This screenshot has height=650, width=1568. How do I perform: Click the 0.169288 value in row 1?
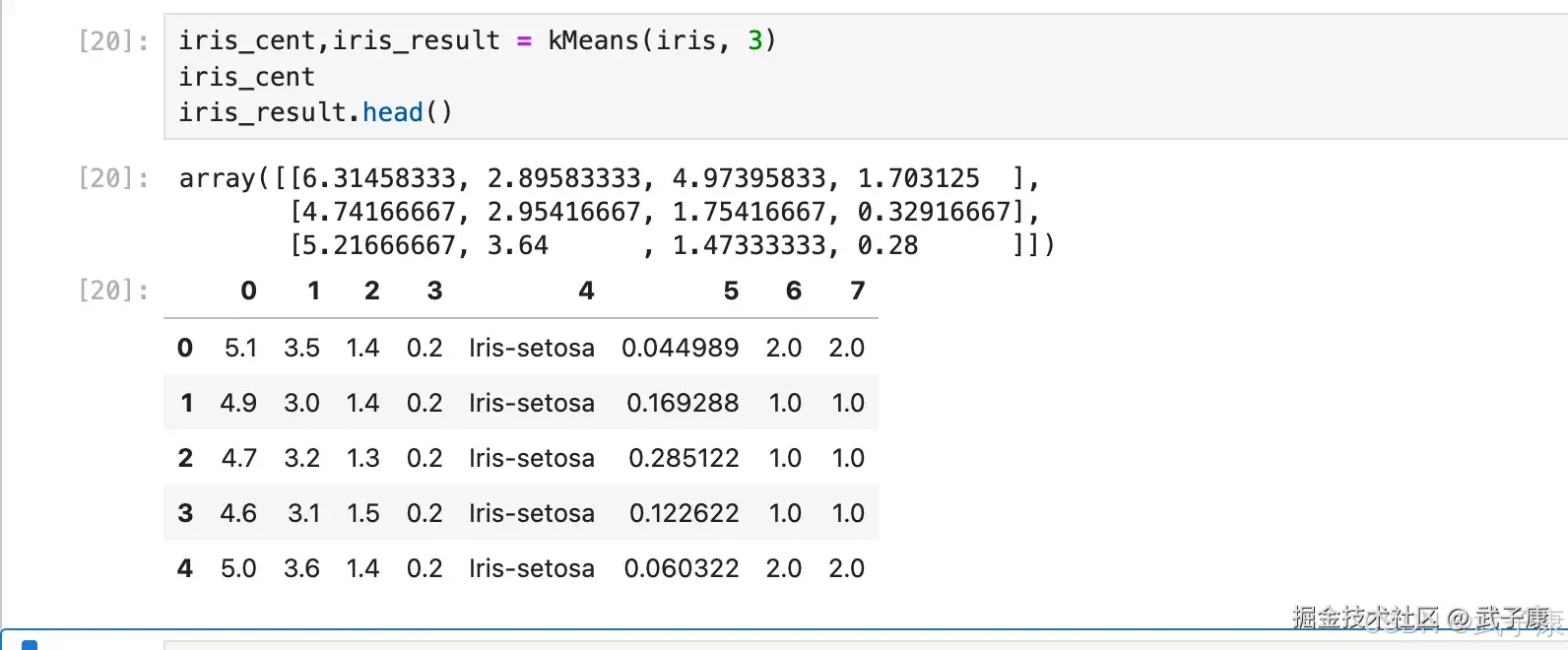683,403
